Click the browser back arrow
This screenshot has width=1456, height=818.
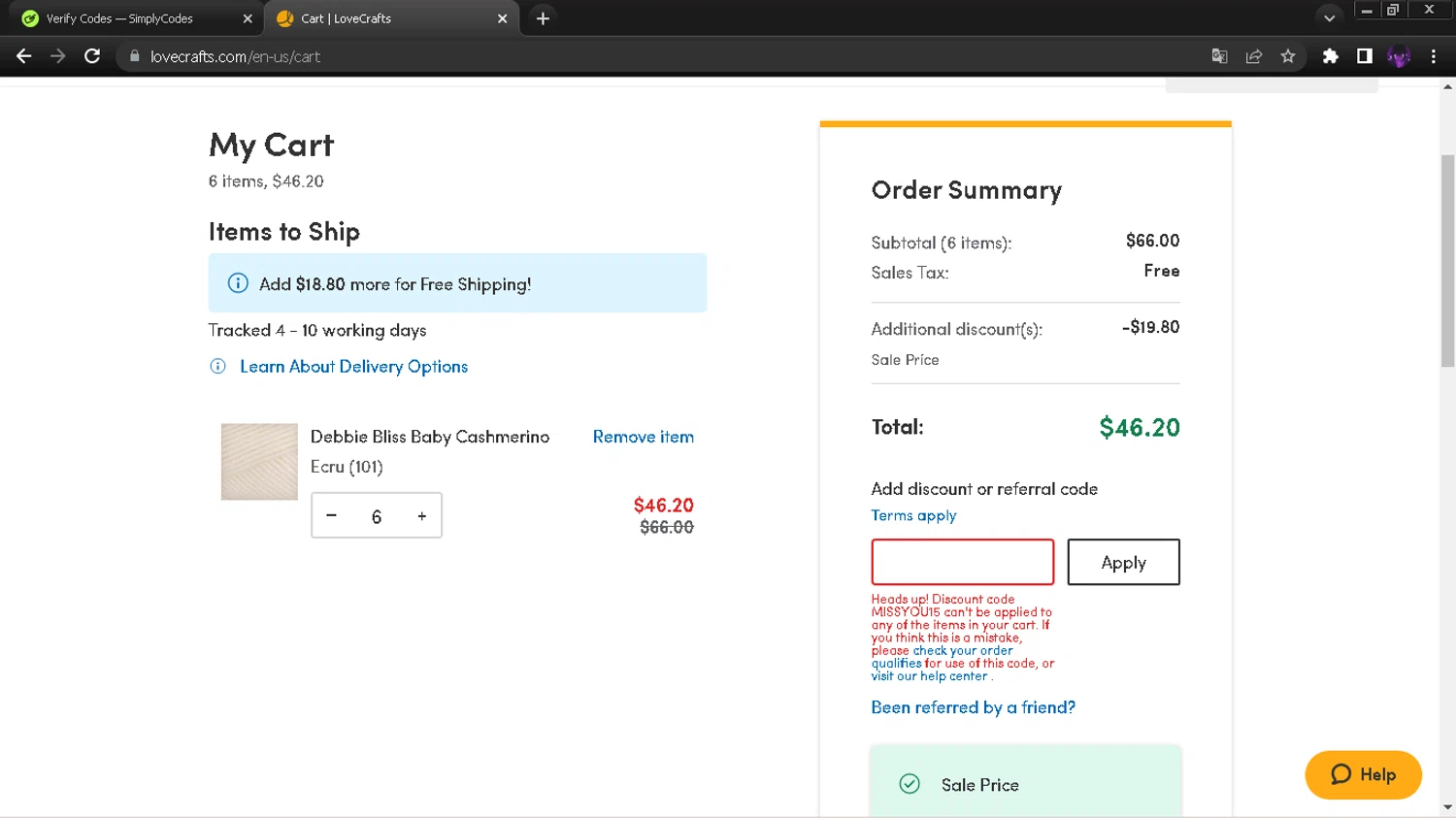tap(24, 56)
